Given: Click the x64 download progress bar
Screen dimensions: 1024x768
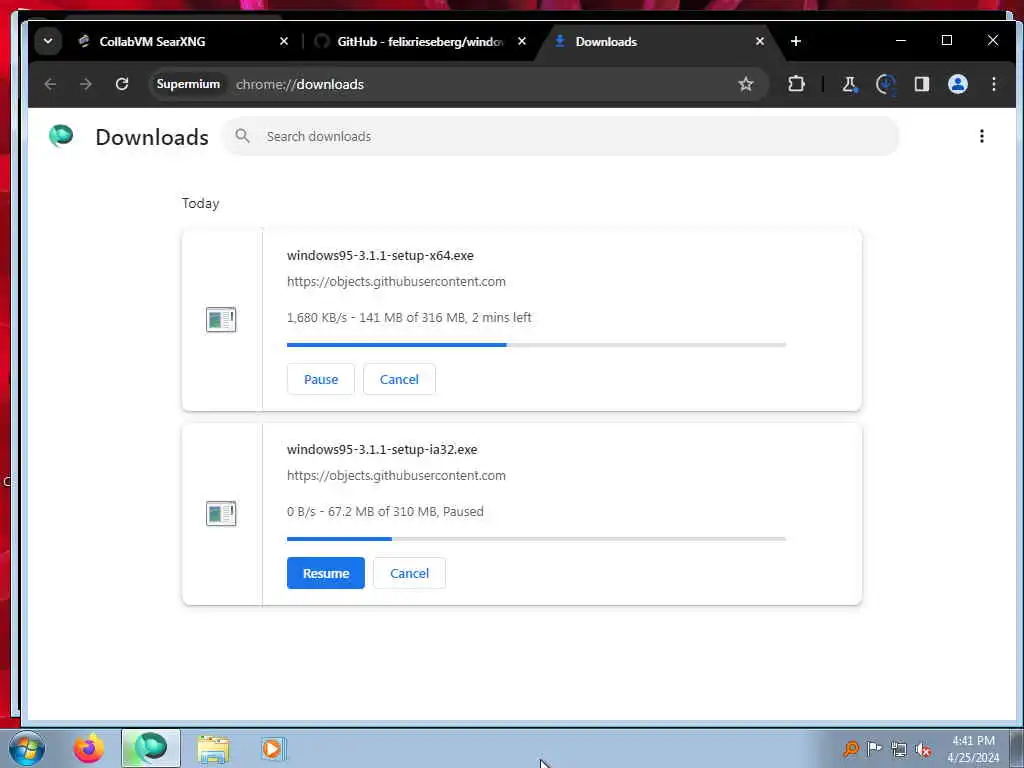Looking at the screenshot, I should tap(536, 345).
